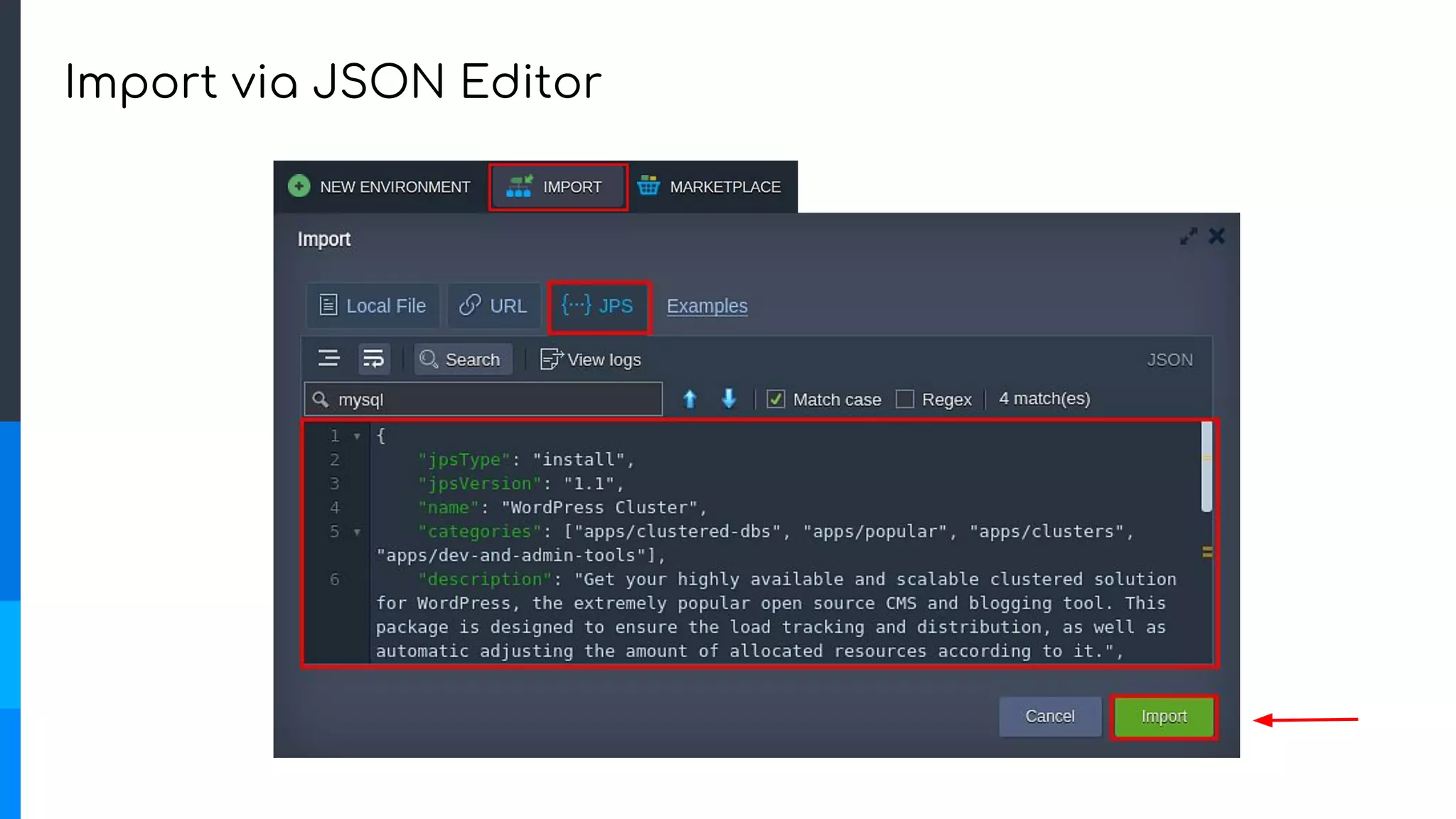Click the mysql search input field

point(483,399)
